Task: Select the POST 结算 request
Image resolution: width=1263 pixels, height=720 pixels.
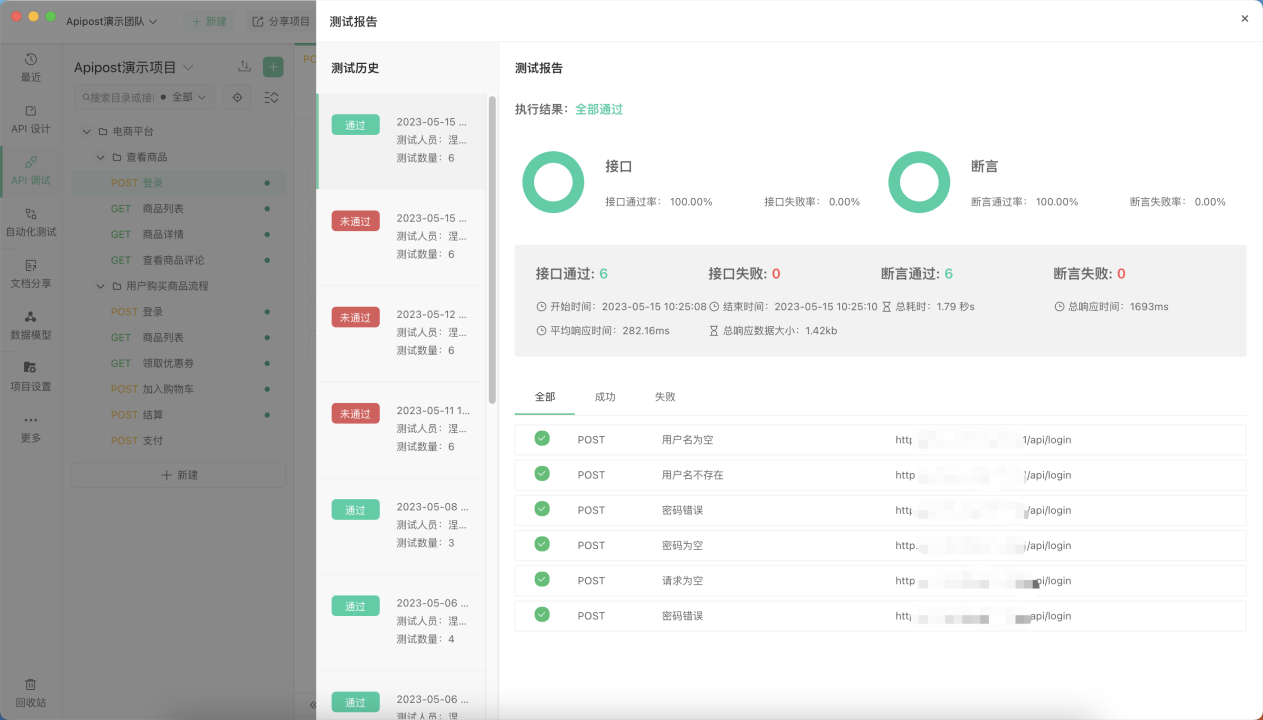Action: point(179,414)
